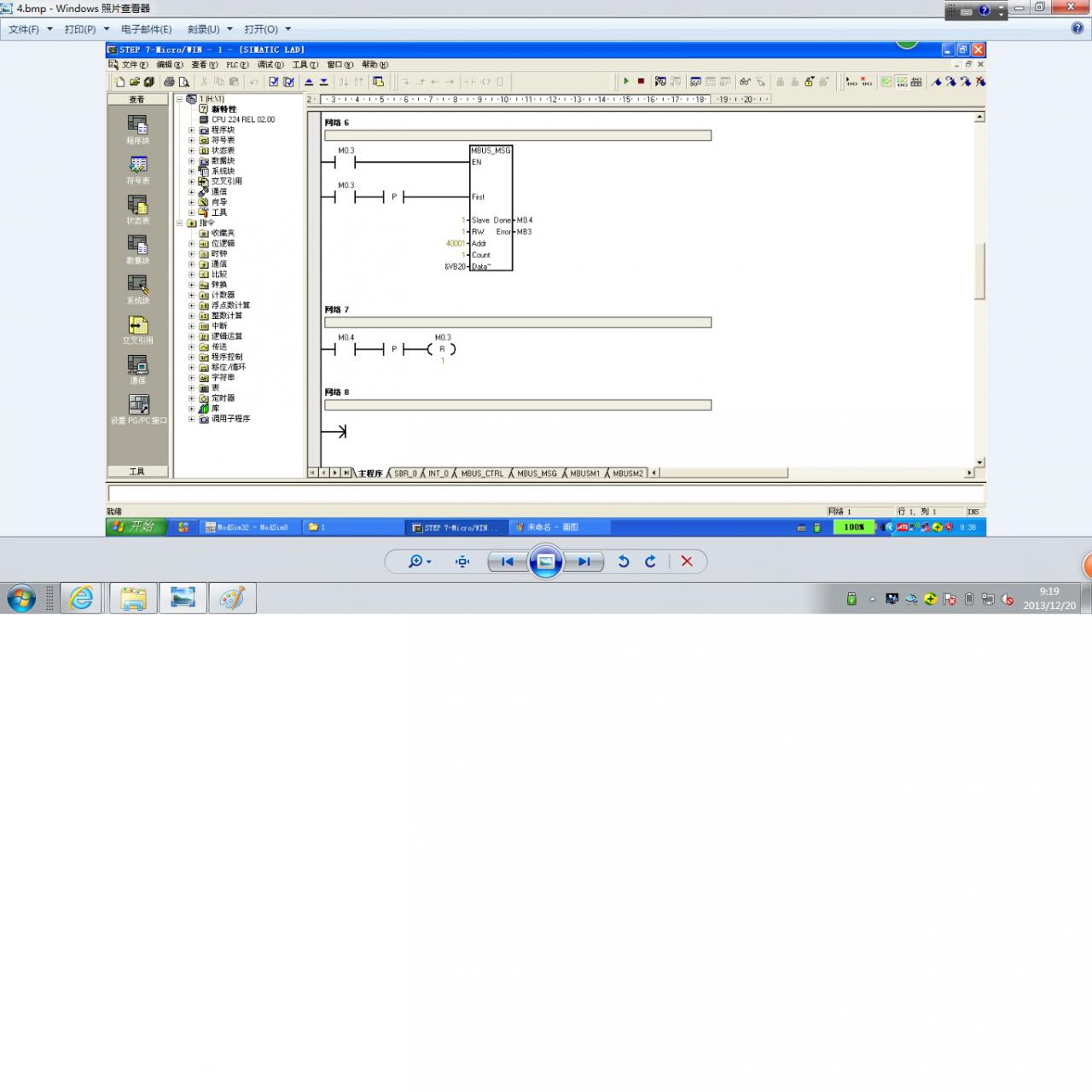Click the blue Download arrow icon

point(324,82)
